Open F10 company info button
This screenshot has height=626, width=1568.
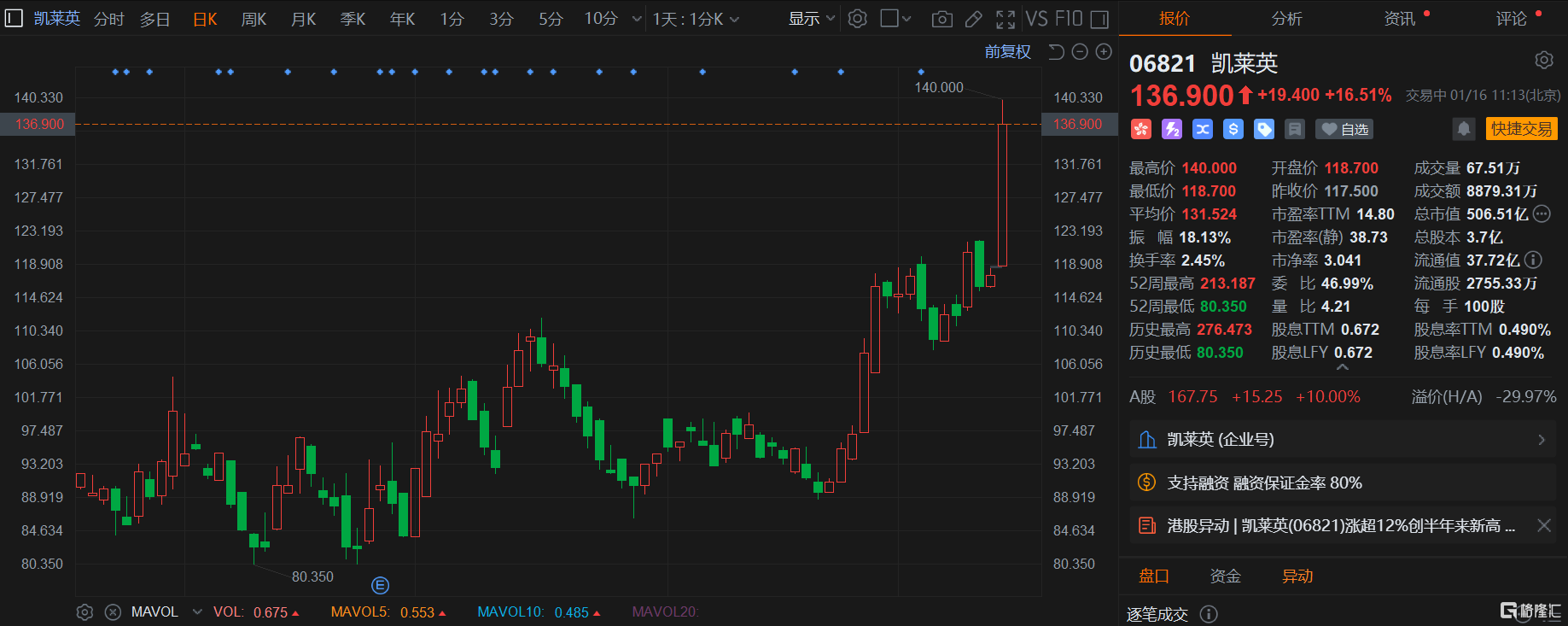click(1069, 19)
